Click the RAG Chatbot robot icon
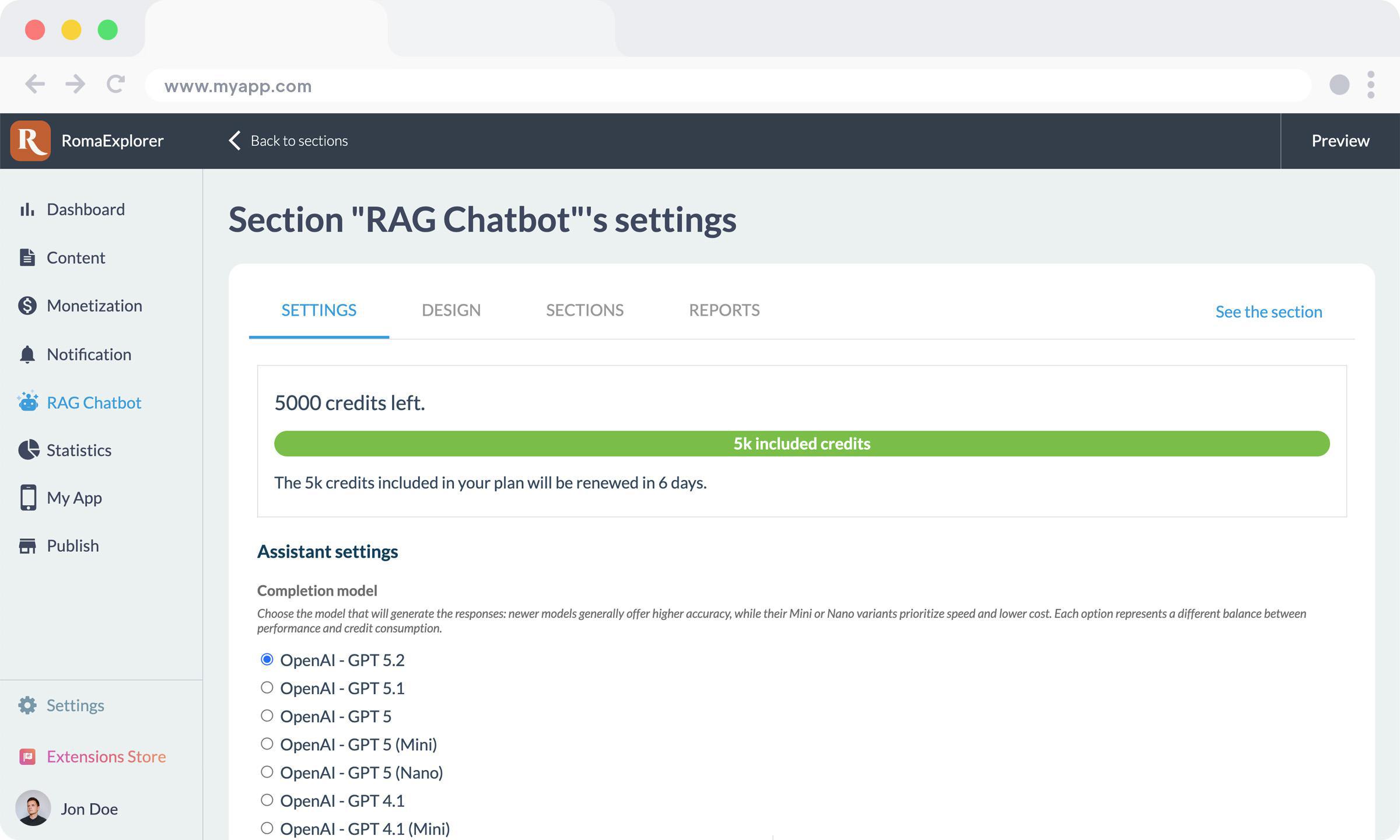Viewport: 1400px width, 840px height. point(27,402)
